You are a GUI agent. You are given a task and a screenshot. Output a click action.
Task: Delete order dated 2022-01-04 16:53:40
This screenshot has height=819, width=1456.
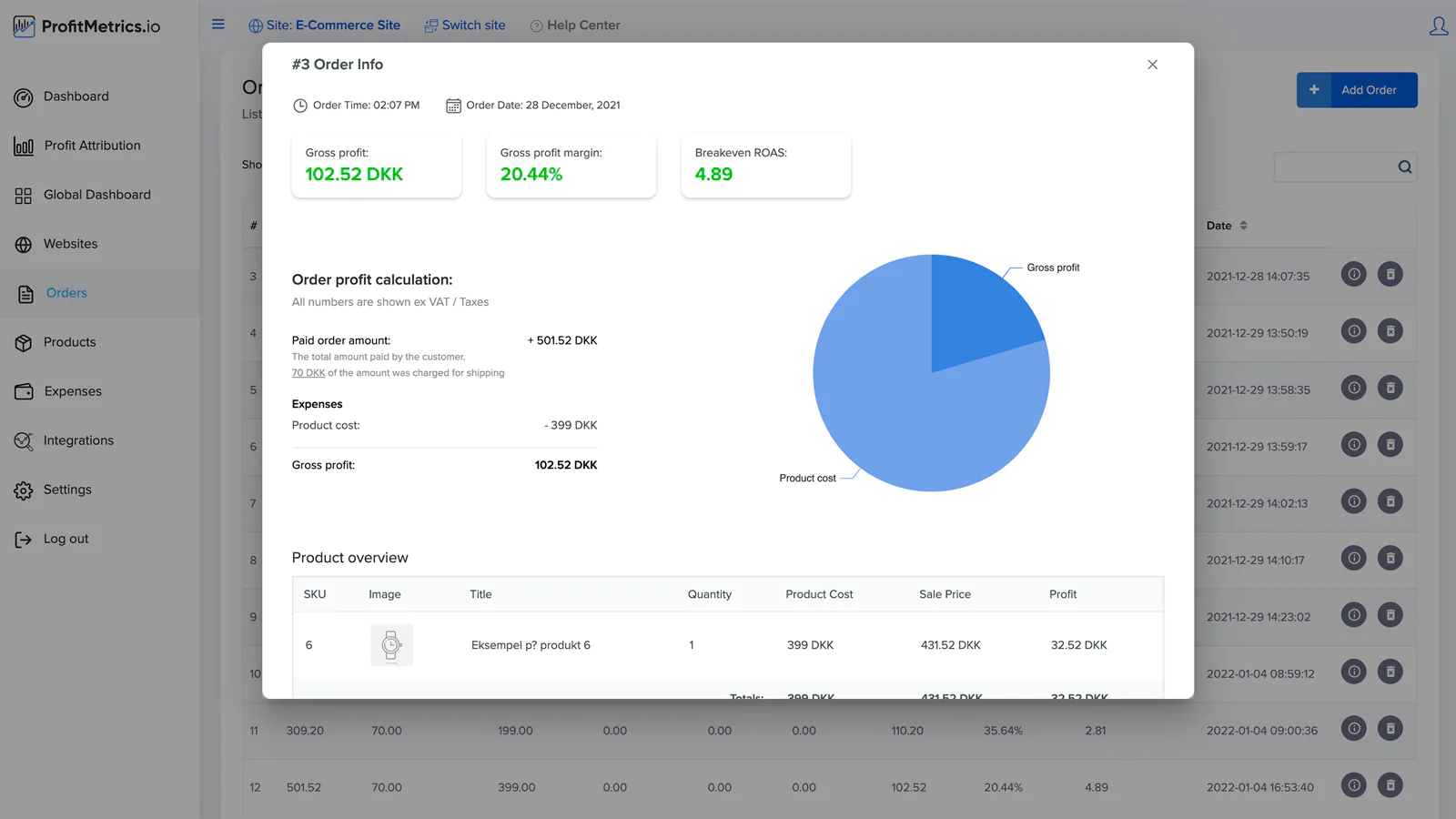1390,785
